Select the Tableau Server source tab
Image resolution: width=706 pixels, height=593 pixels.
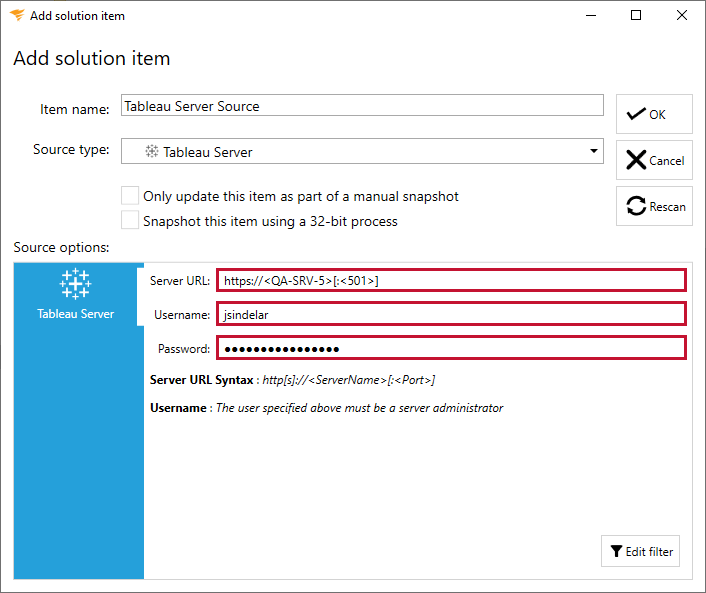[x=76, y=294]
